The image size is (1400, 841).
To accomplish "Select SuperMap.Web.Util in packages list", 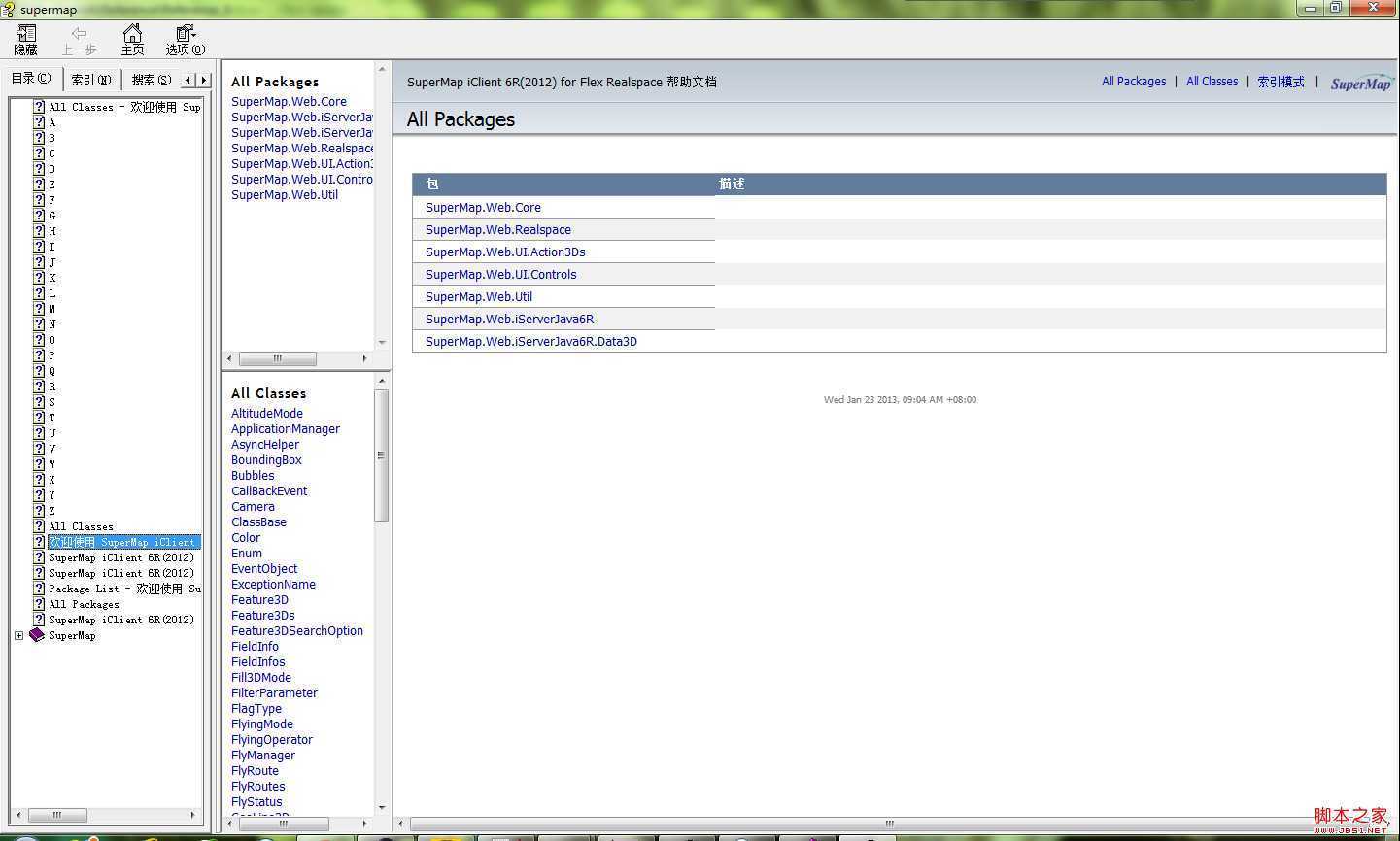I will point(285,194).
